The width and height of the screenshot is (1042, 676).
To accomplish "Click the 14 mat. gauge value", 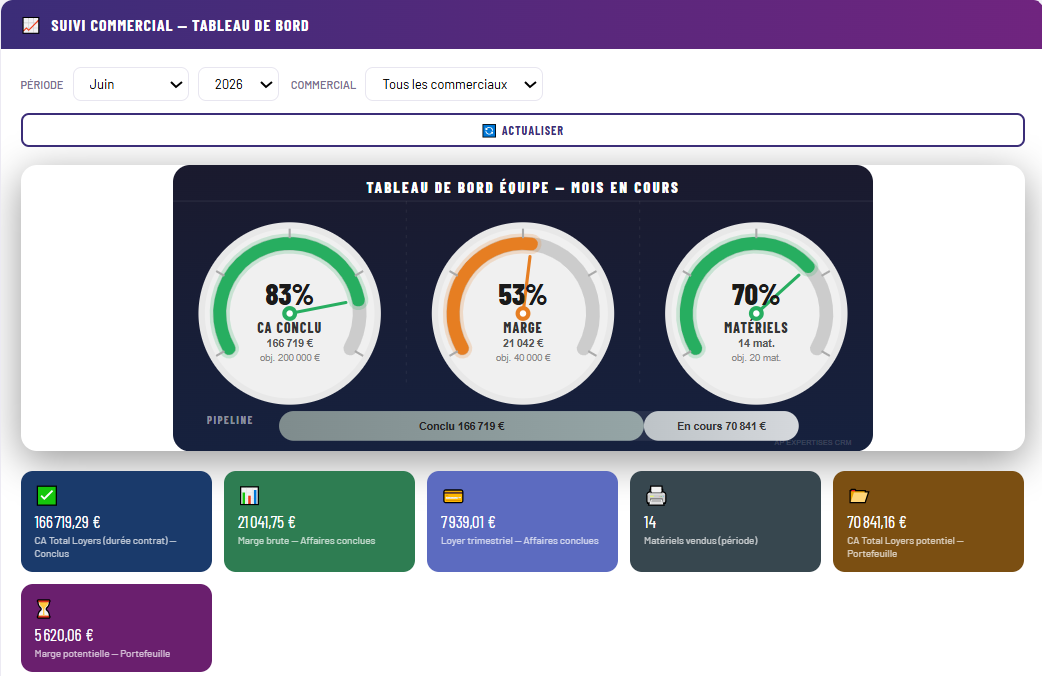I will pos(756,343).
